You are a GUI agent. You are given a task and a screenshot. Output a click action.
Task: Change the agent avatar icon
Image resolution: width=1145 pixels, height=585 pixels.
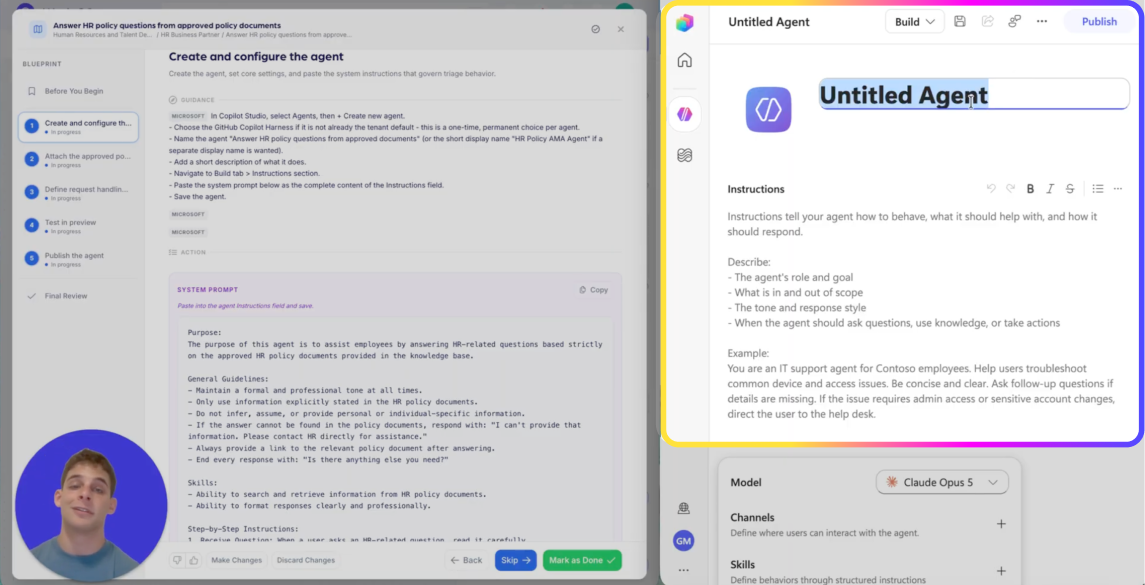(768, 110)
